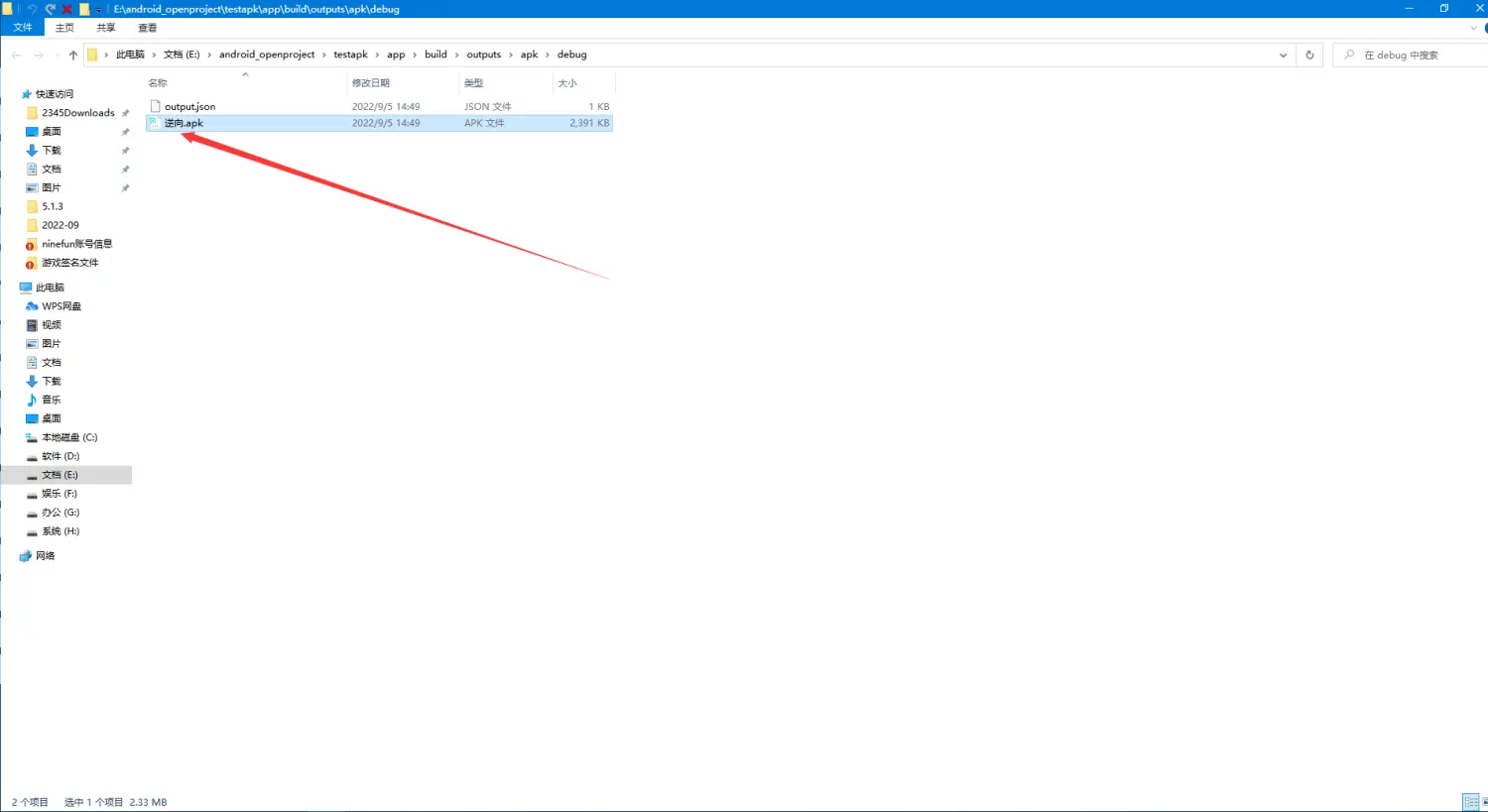Click the undo icon in the title bar

(x=32, y=9)
